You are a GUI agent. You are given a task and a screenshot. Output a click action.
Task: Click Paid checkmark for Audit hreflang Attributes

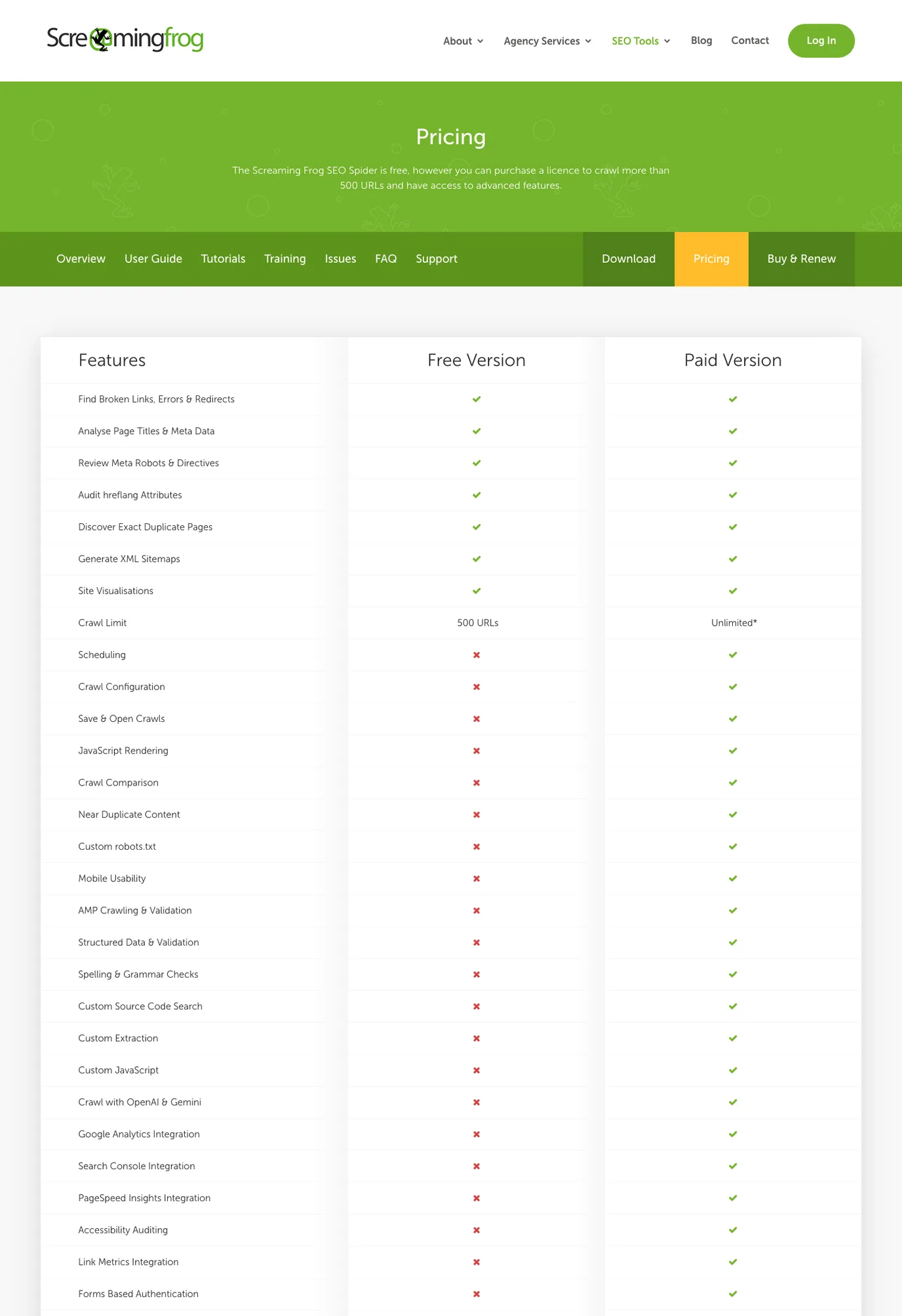click(733, 495)
